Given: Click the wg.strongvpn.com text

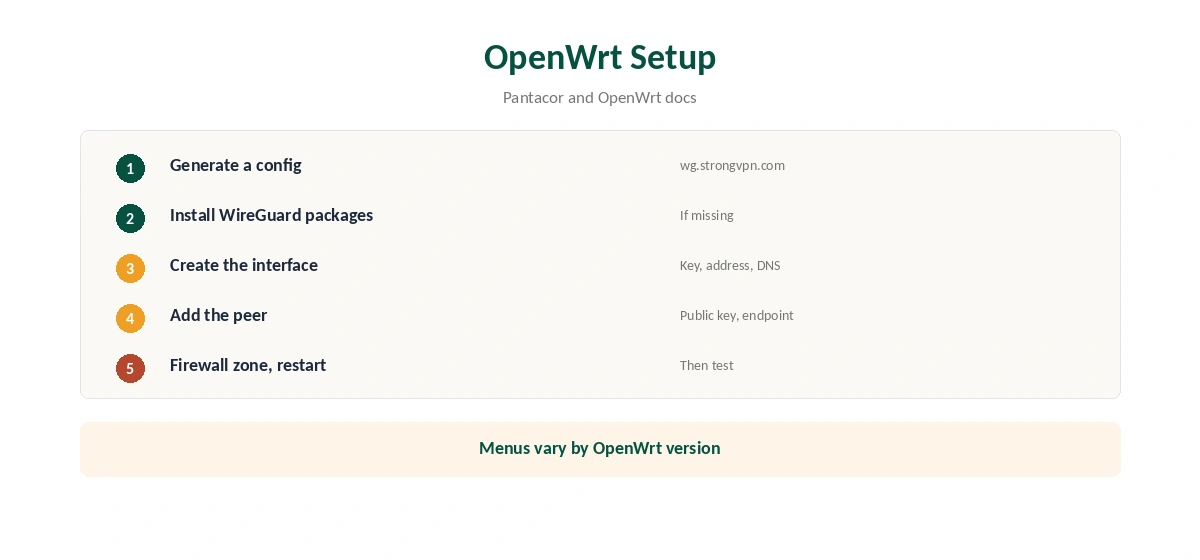Looking at the screenshot, I should point(732,166).
